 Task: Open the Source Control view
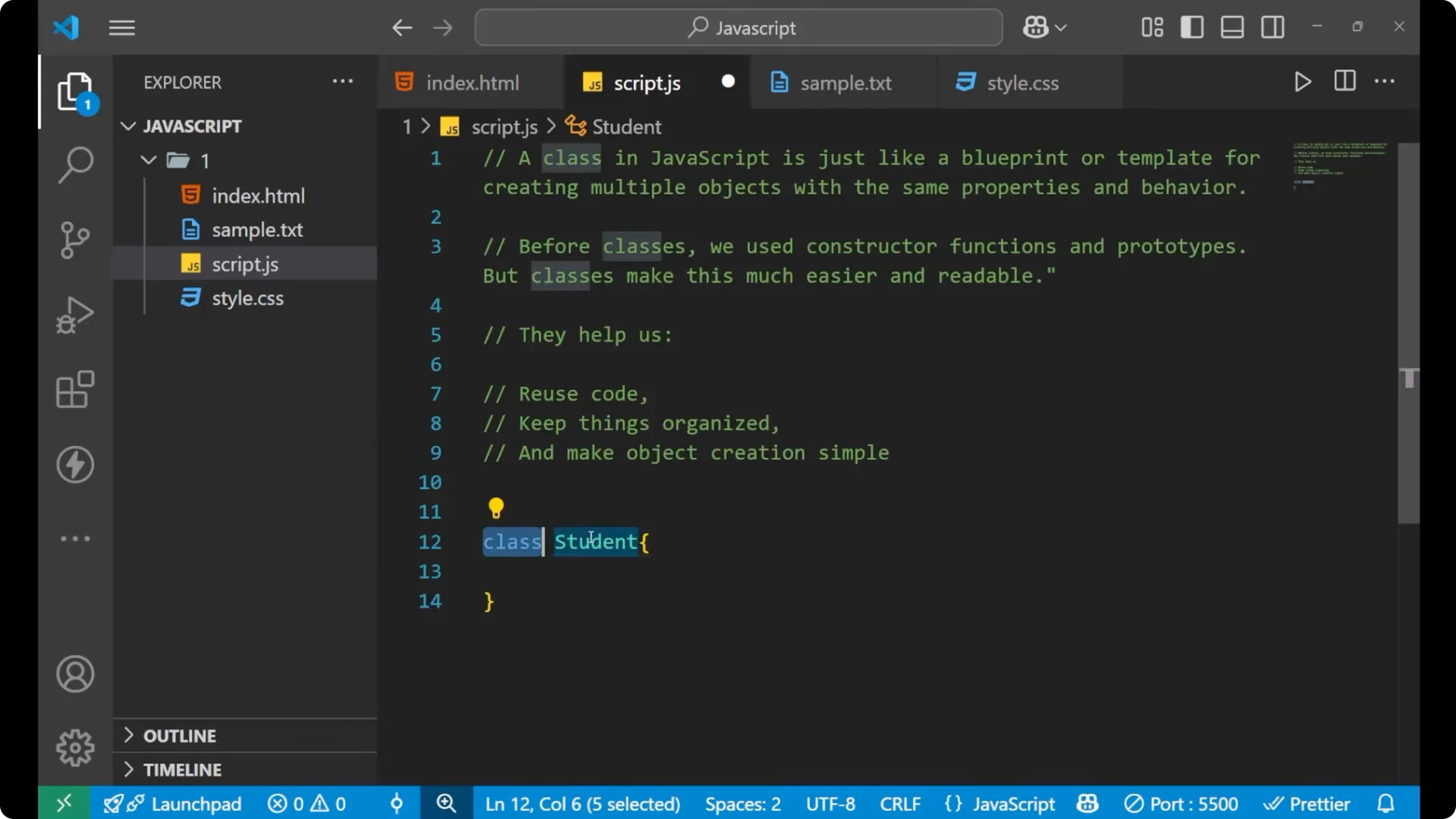75,240
